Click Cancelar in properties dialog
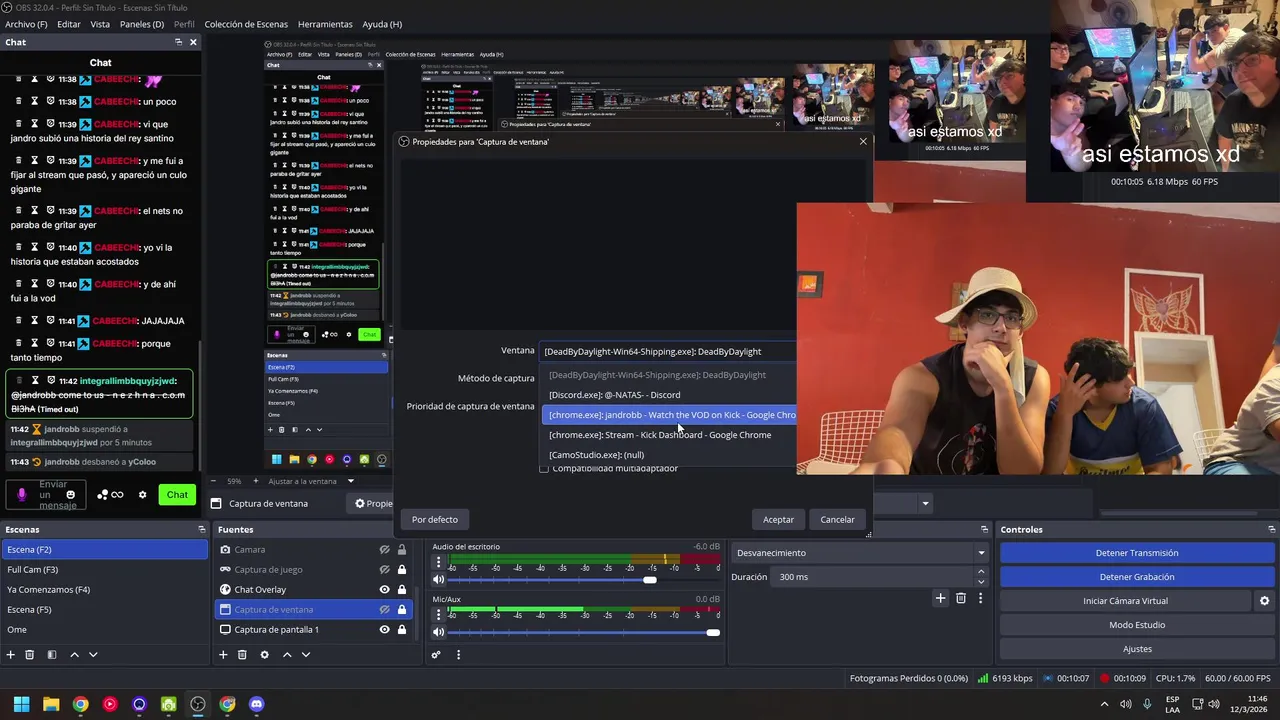 837,519
